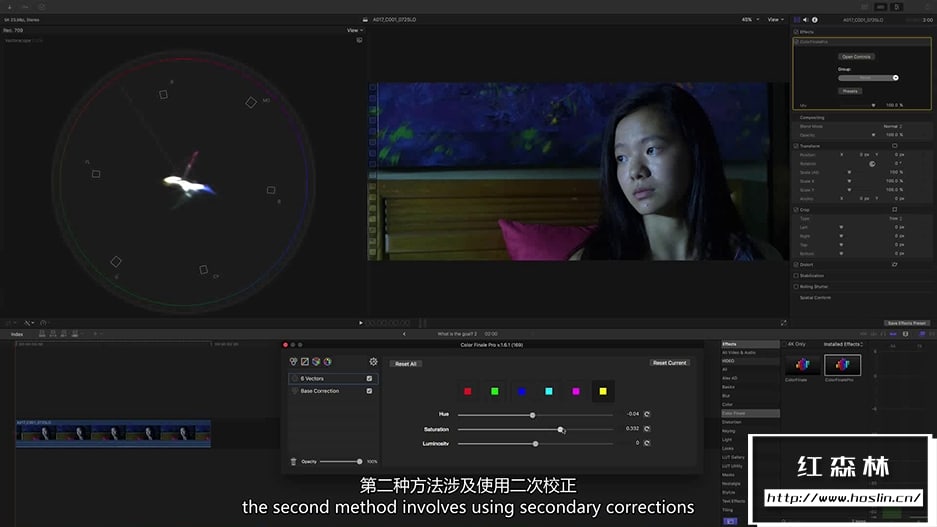Screen dimensions: 937x527
Task: Select the Base Correction layer row
Action: click(333, 391)
